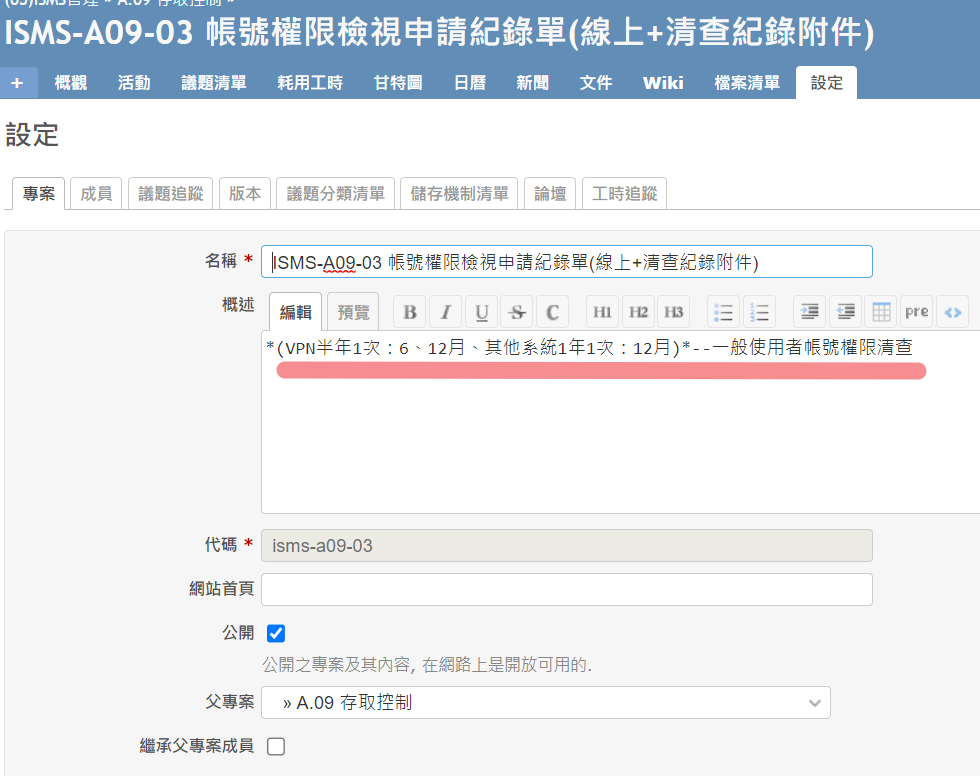Toggle underline in description editor
Screen dimensions: 980x776
(481, 312)
